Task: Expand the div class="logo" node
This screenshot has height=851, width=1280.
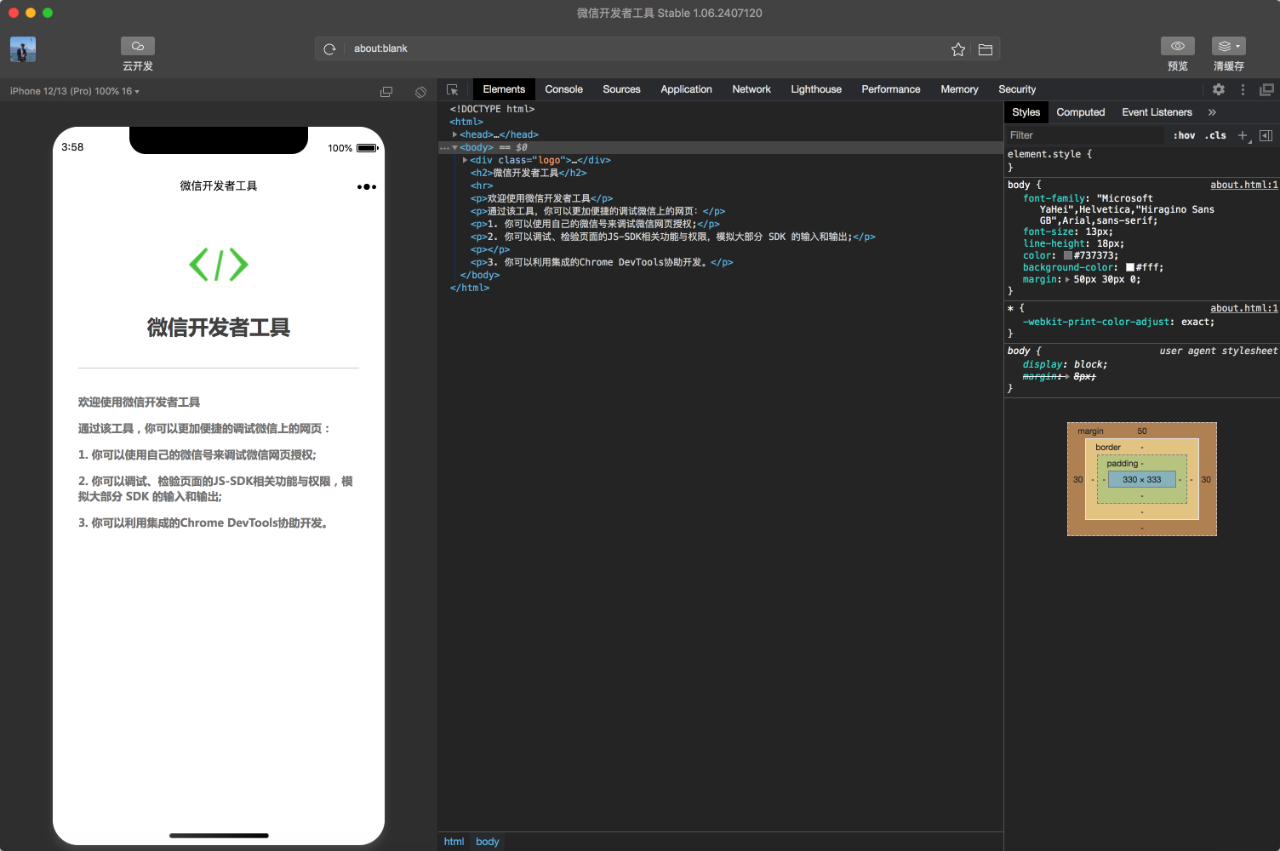Action: click(465, 160)
